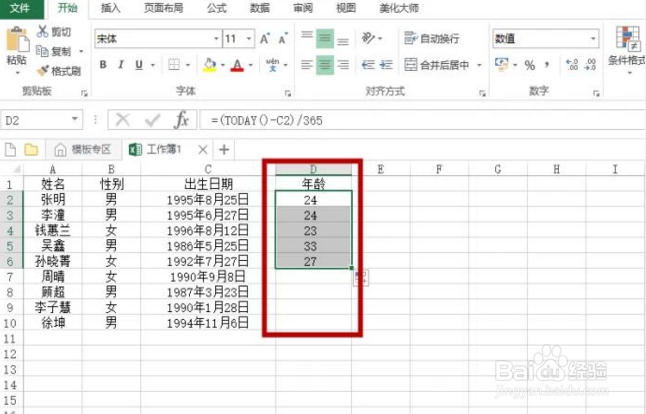
Task: Switch to the 视图 View tab
Action: [346, 8]
